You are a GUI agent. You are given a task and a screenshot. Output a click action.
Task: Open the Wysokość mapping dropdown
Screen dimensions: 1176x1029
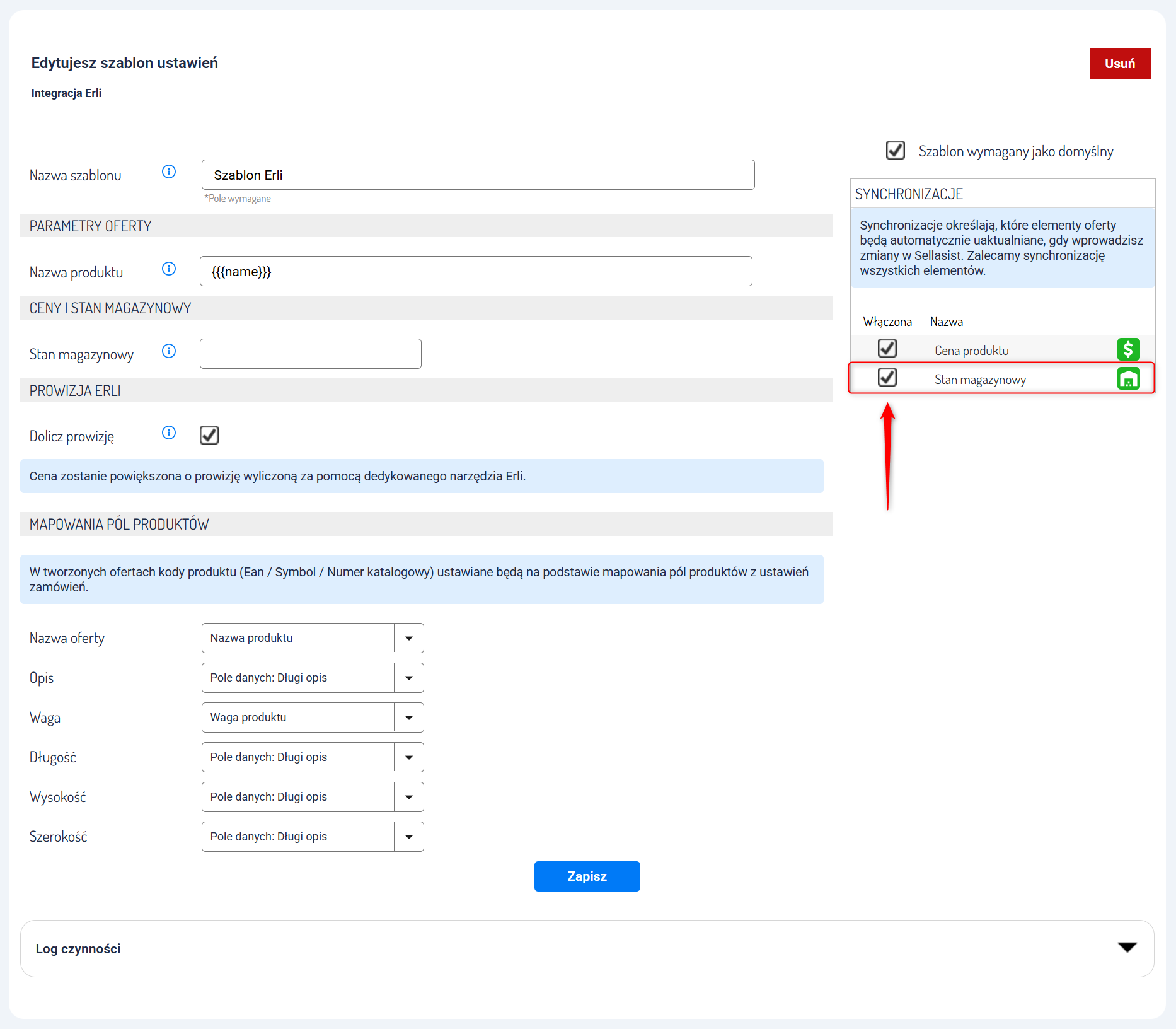point(313,797)
